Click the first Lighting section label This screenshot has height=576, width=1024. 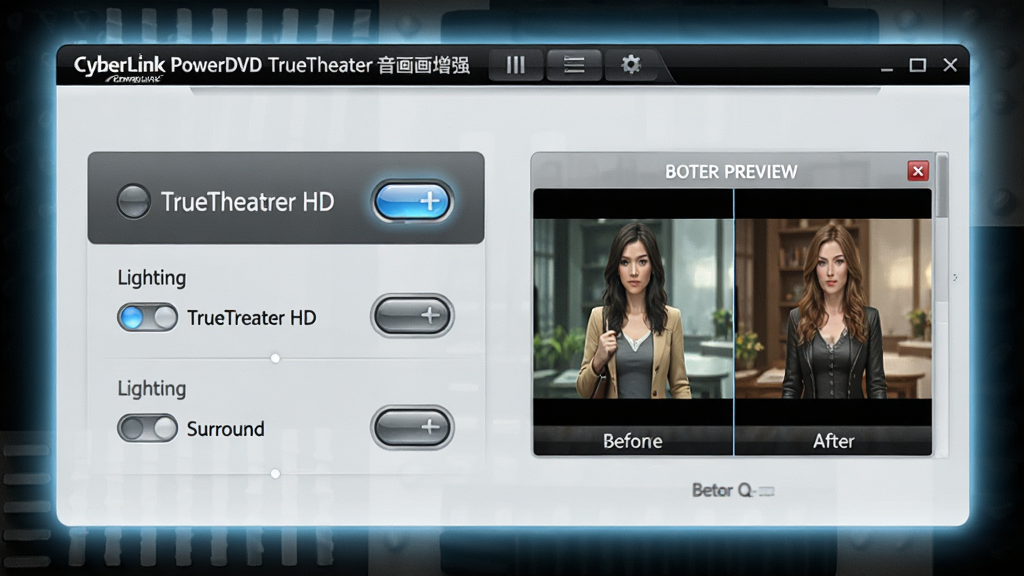[x=152, y=278]
